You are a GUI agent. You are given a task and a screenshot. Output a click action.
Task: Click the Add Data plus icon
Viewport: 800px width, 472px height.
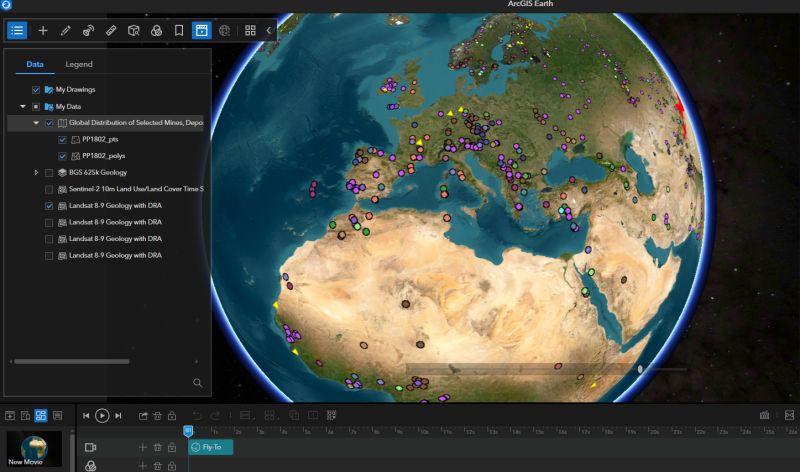pos(42,31)
